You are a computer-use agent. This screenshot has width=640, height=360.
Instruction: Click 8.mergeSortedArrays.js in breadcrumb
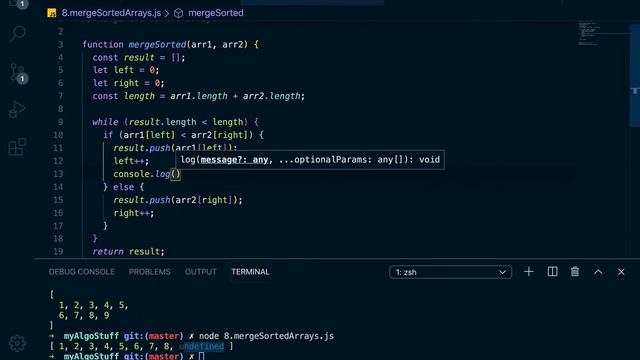pyautogui.click(x=111, y=13)
